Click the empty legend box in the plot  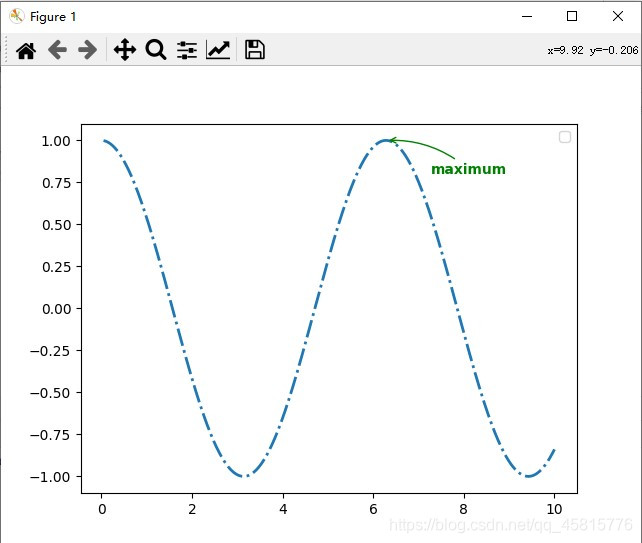pyautogui.click(x=565, y=137)
